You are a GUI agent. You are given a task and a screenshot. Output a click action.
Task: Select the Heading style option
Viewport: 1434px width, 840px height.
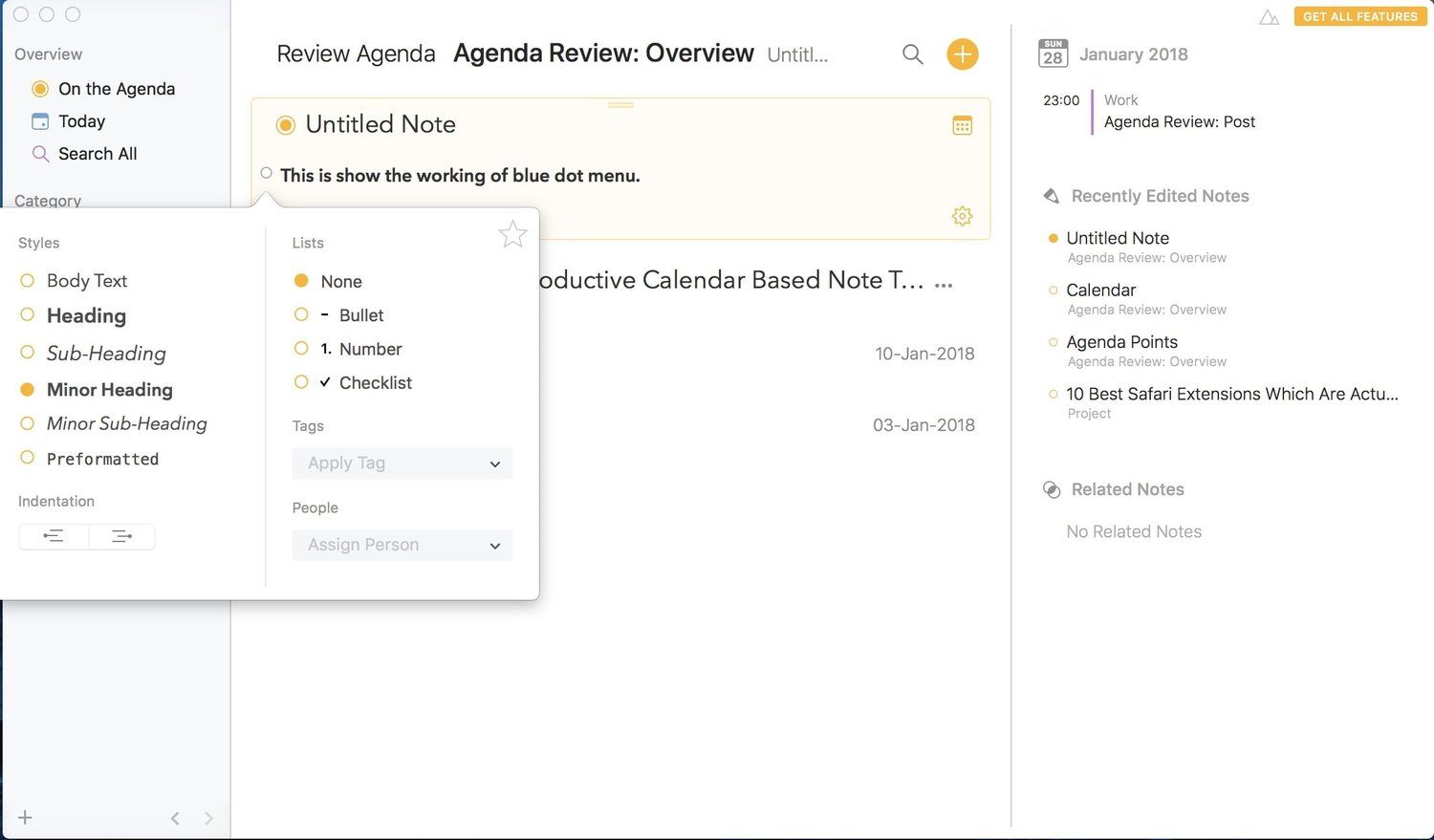[86, 315]
